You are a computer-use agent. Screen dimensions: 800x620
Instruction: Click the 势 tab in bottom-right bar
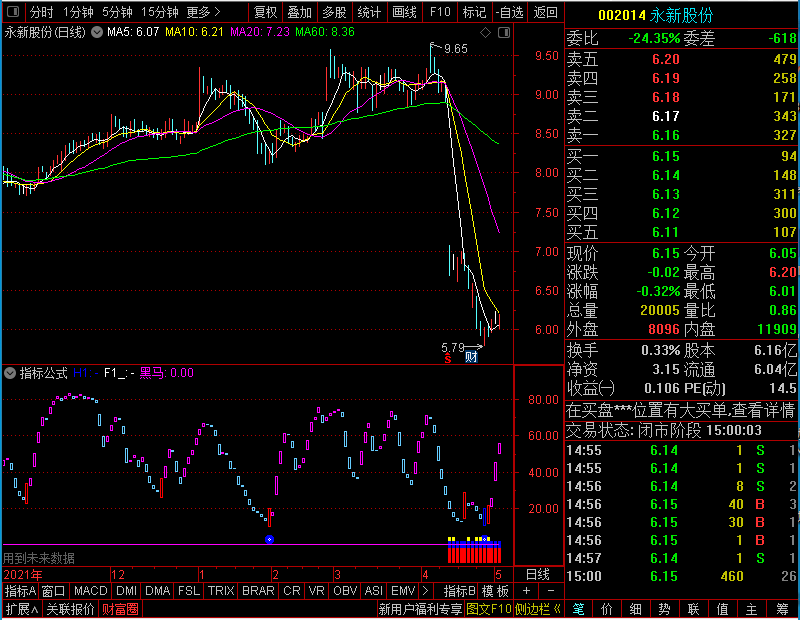click(x=665, y=608)
